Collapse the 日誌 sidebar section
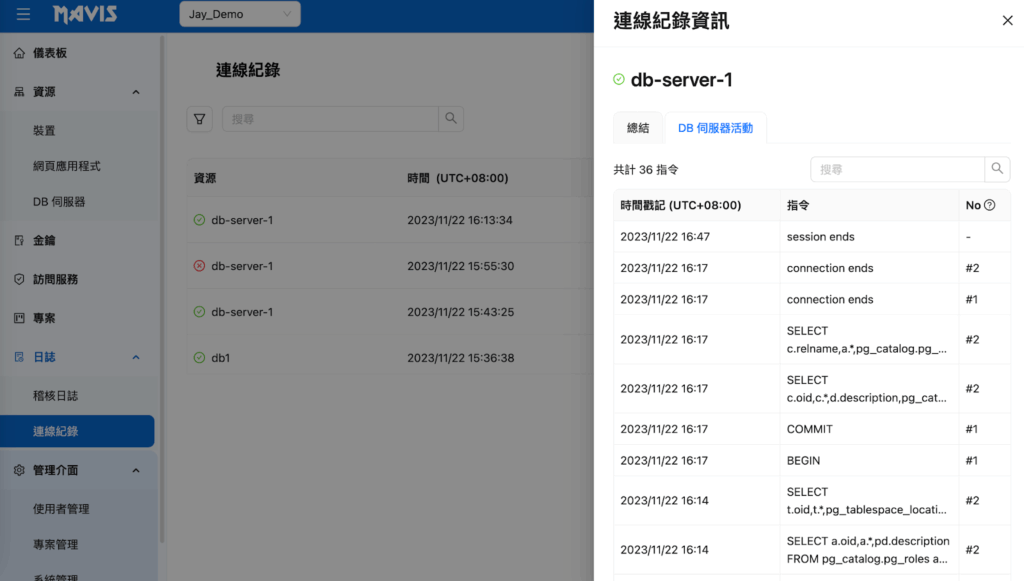1024x581 pixels. click(x=136, y=358)
